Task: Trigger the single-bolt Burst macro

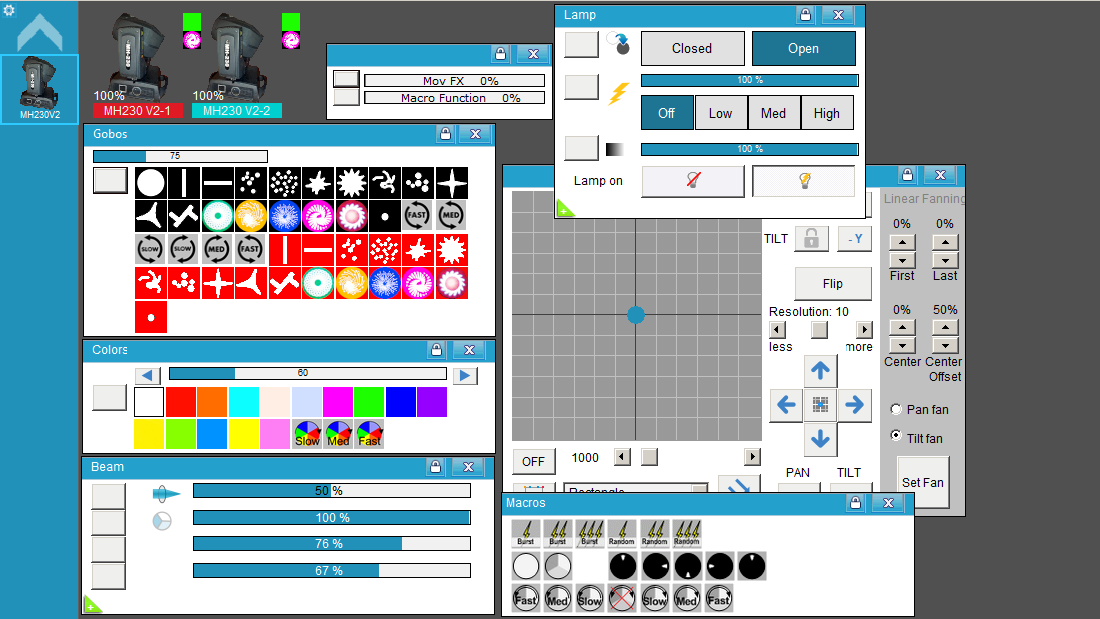Action: 525,533
